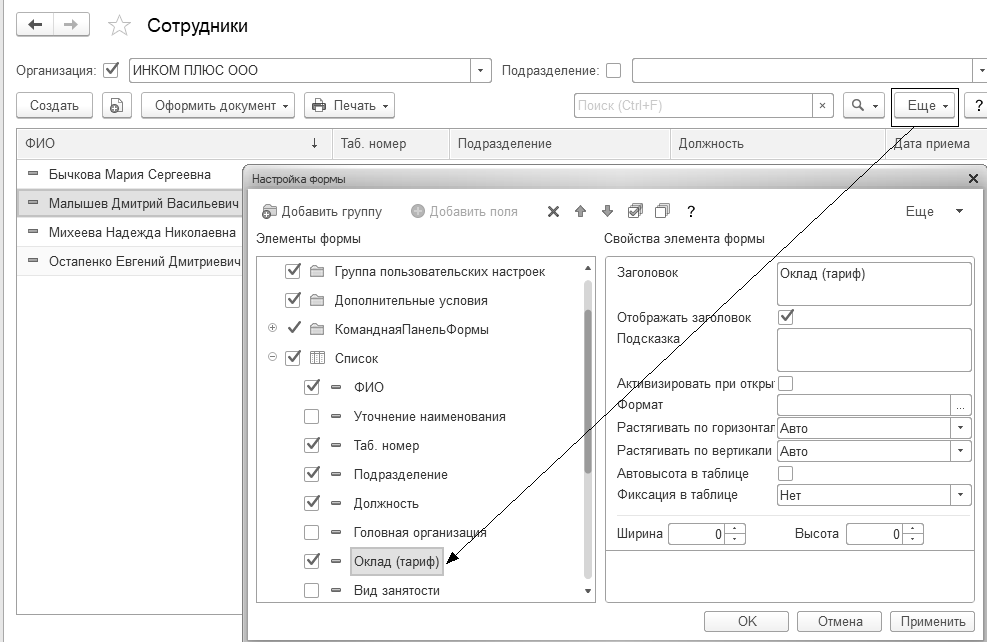Select the Должность element in the tree
This screenshot has height=642, width=987.
point(386,504)
